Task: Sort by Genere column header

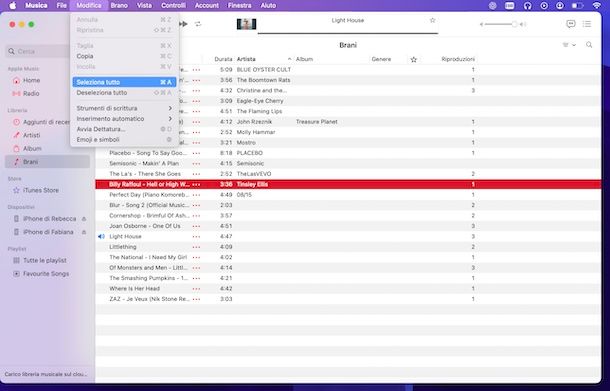Action: click(381, 59)
